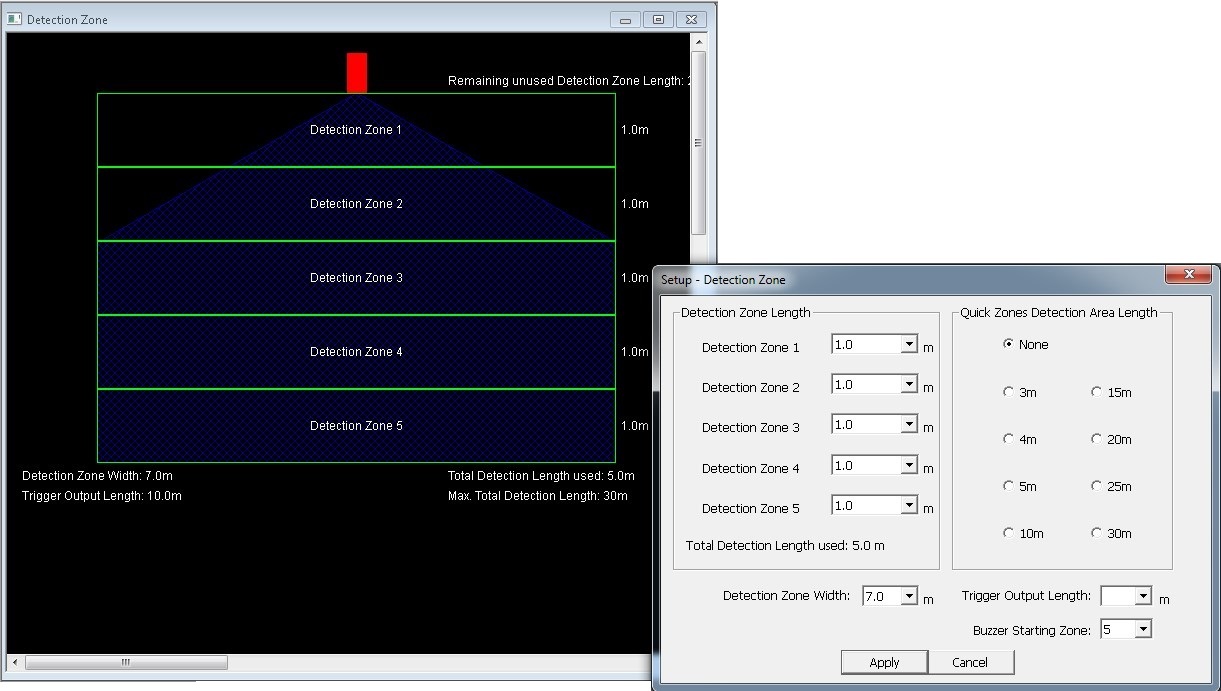Open the Detection Zone 1 length dropdown

coord(908,345)
